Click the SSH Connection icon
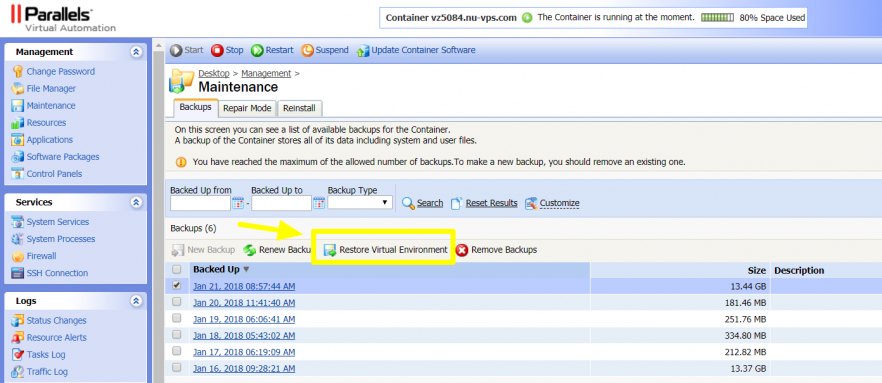The width and height of the screenshot is (882, 383). 17,273
